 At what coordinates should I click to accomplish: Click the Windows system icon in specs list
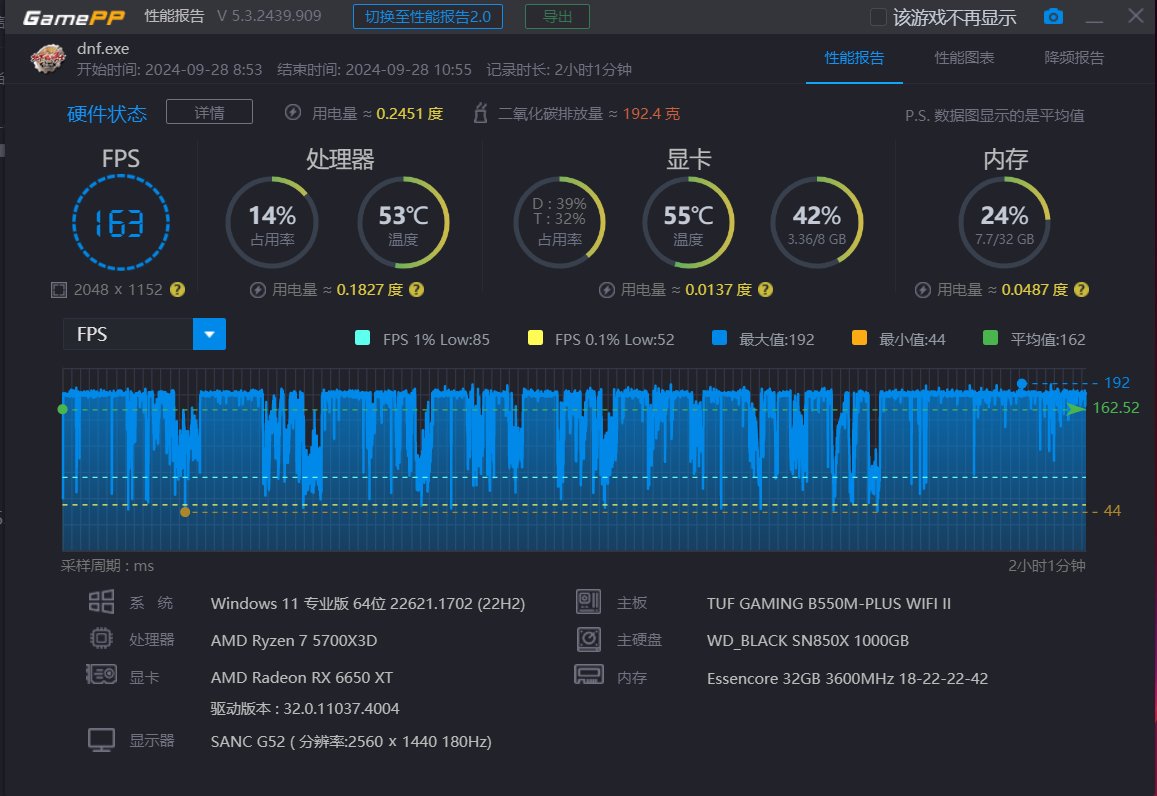(101, 602)
